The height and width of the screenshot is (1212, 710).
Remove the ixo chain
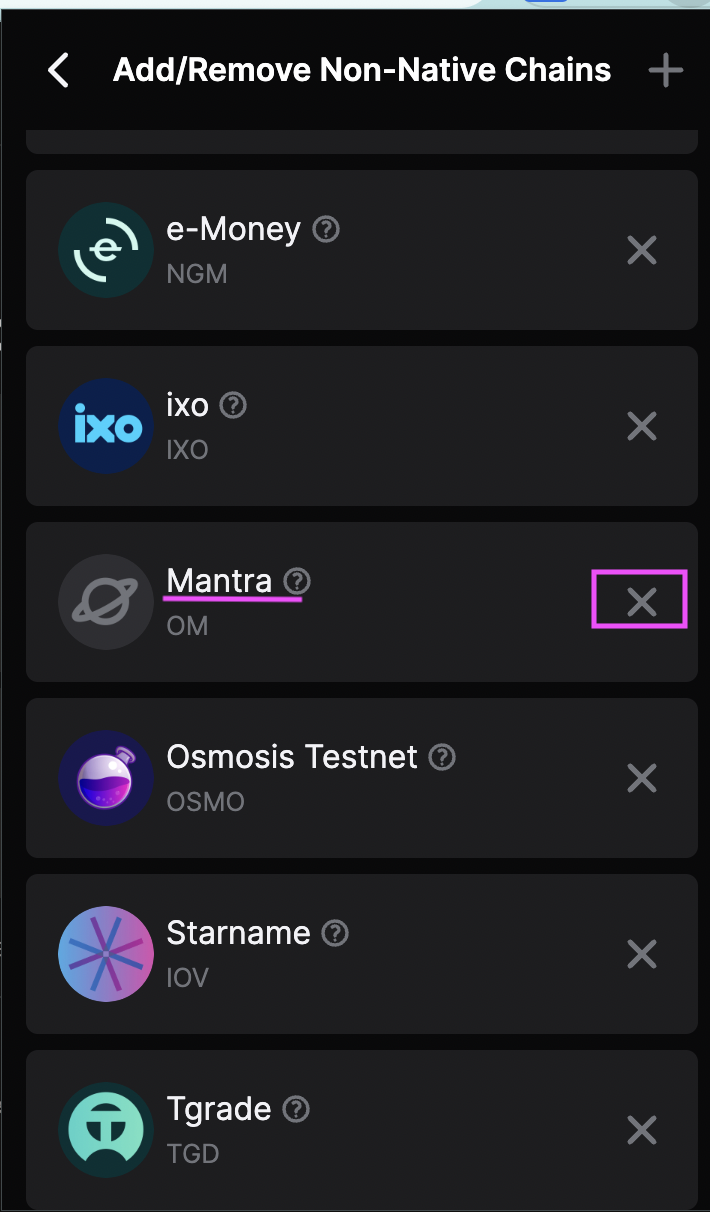(x=641, y=426)
